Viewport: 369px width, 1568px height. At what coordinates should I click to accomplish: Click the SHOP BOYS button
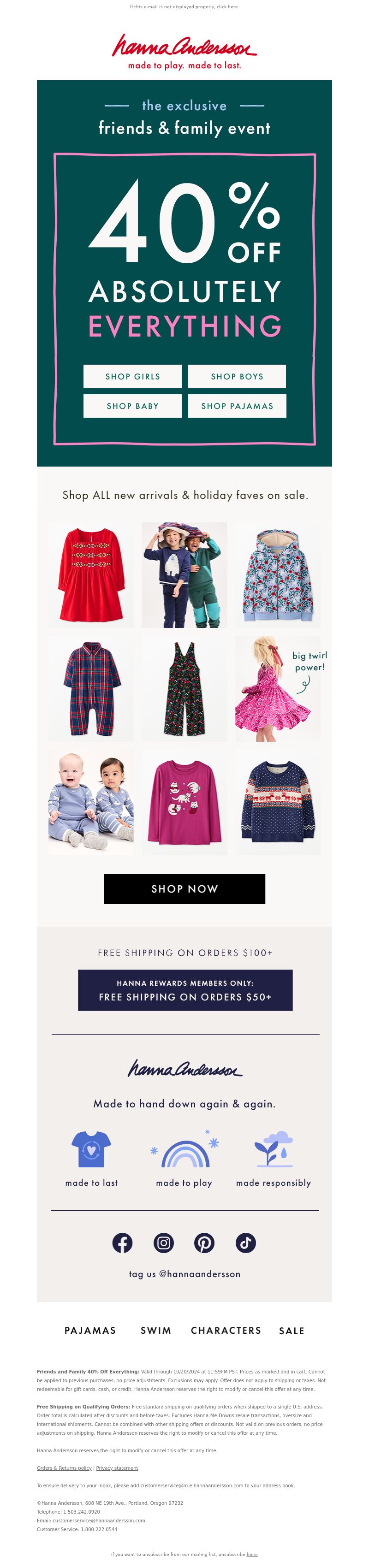tap(237, 377)
